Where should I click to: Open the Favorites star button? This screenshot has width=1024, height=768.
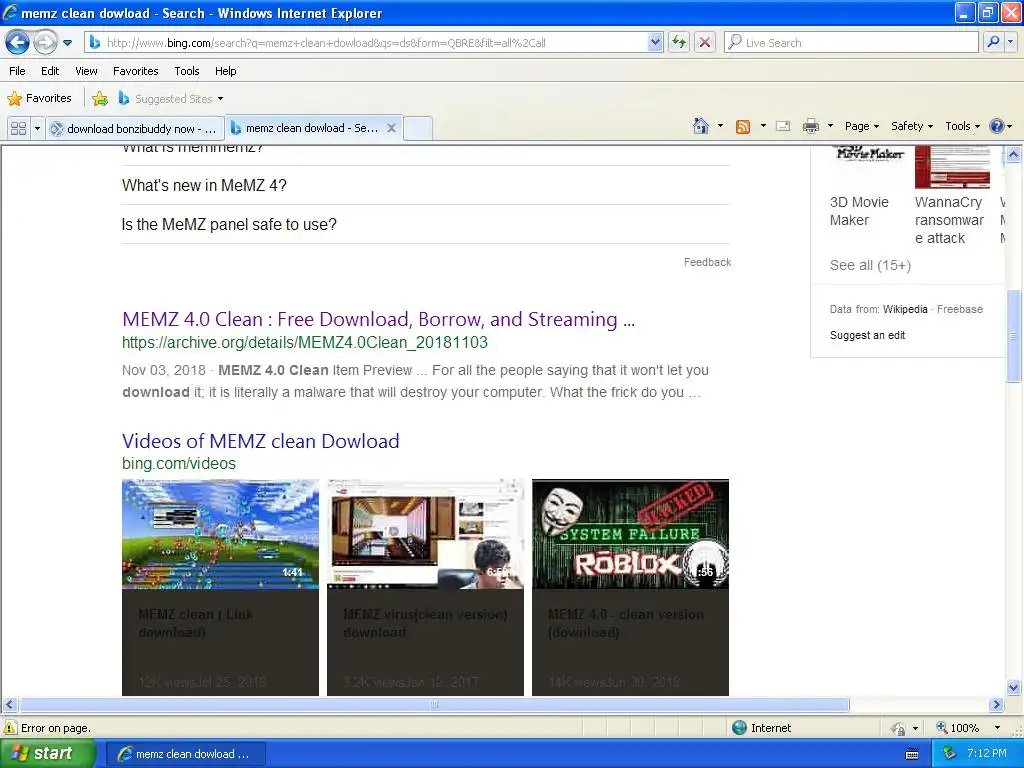pos(40,99)
